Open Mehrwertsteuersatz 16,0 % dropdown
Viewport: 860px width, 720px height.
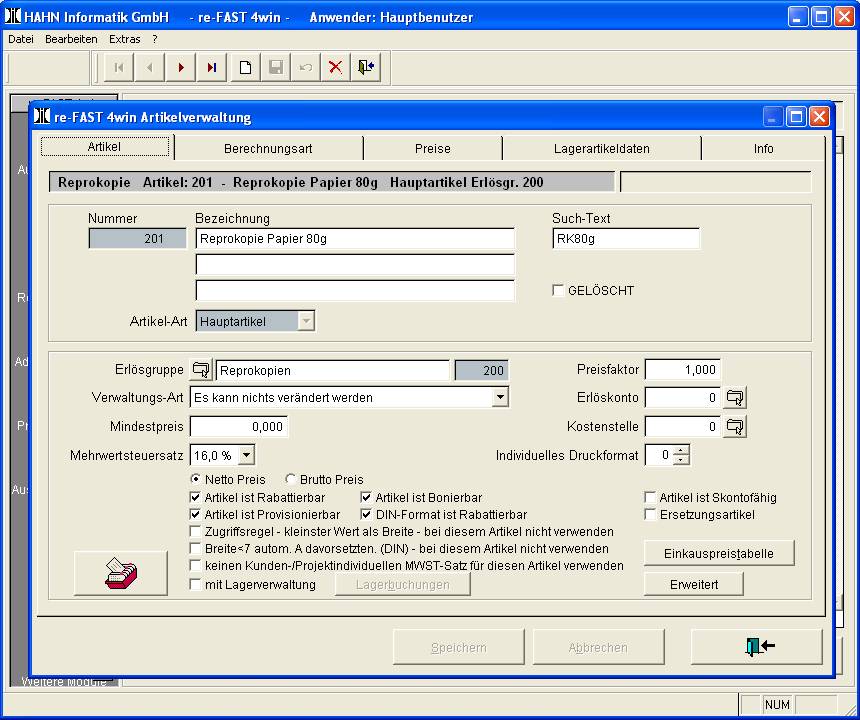click(x=246, y=455)
